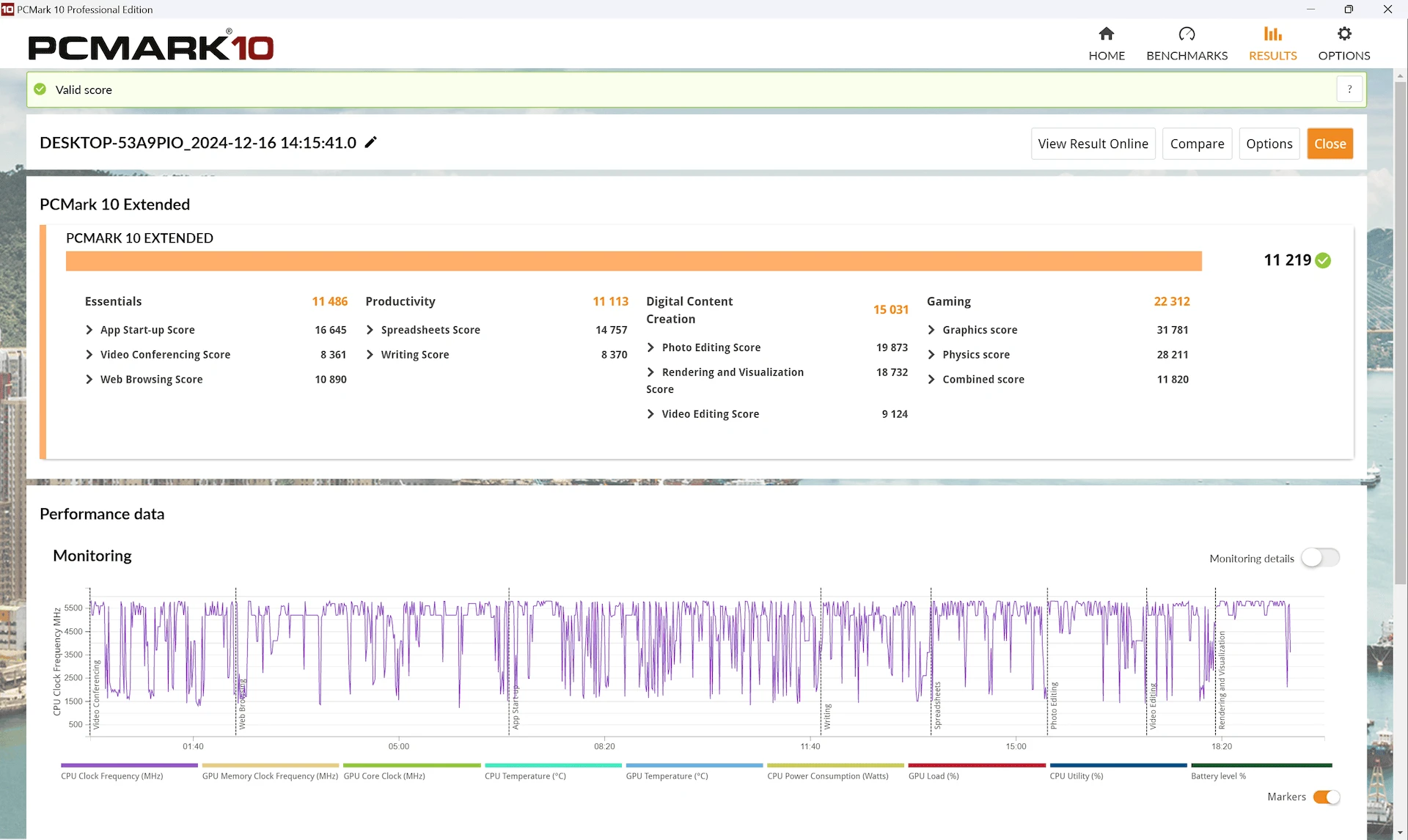1408x840 pixels.
Task: Click the Essentials score 11 486
Action: [329, 301]
